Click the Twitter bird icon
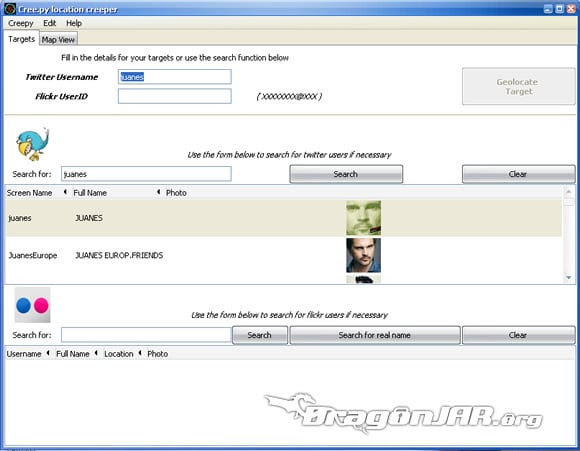This screenshot has width=580, height=451. [x=33, y=144]
